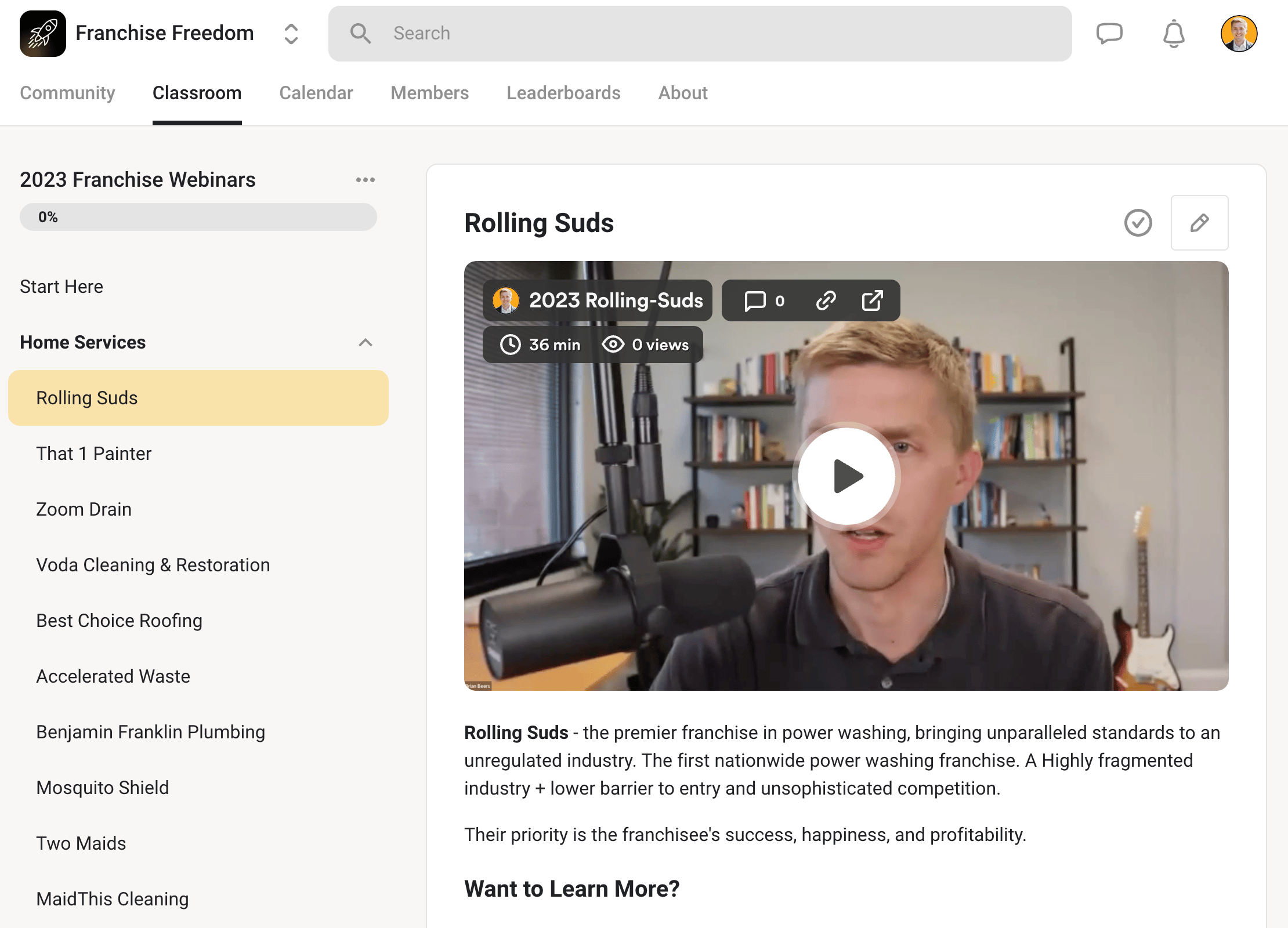Open the notifications bell
The image size is (1288, 928).
pos(1174,34)
